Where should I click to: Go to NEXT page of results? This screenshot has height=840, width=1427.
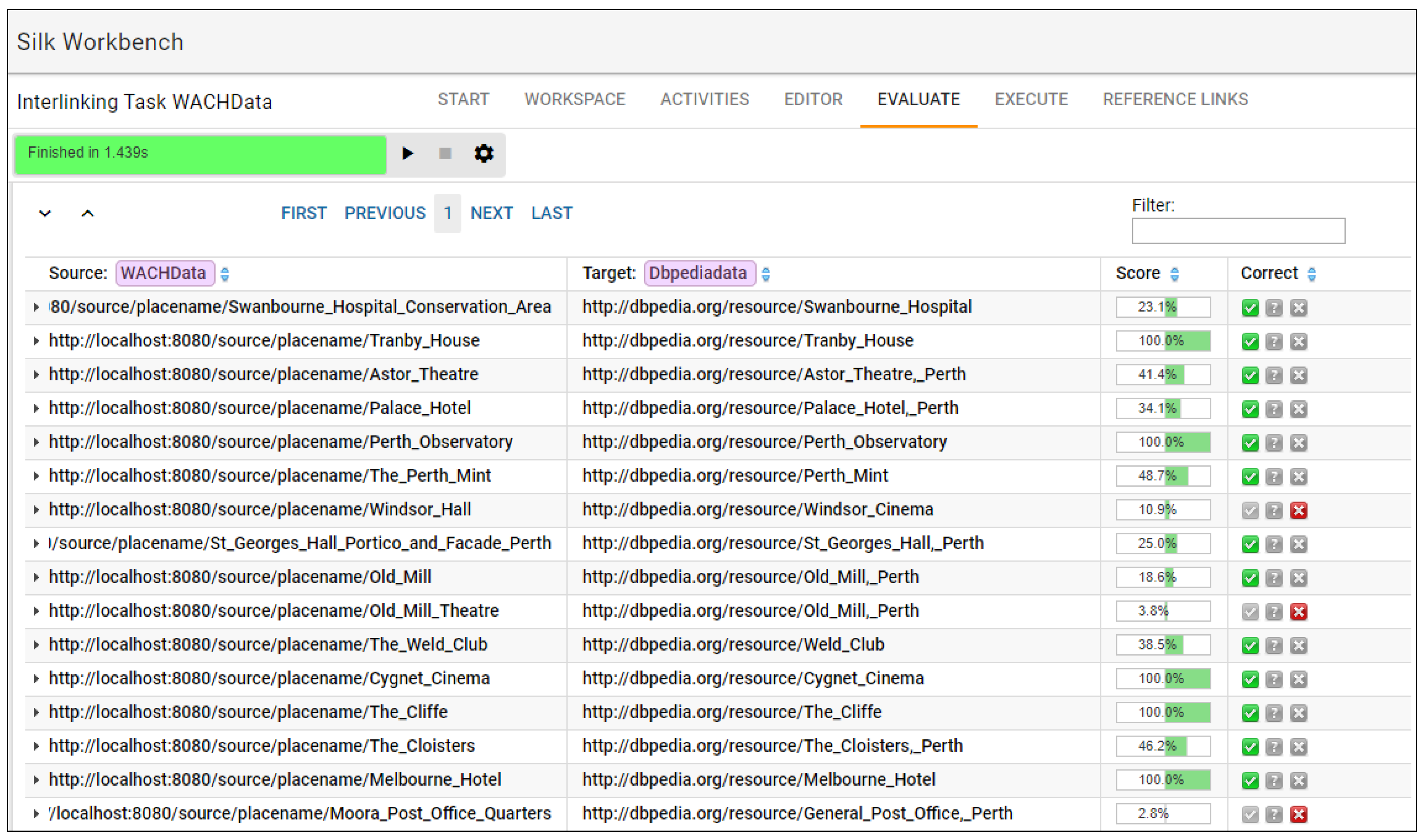point(492,213)
